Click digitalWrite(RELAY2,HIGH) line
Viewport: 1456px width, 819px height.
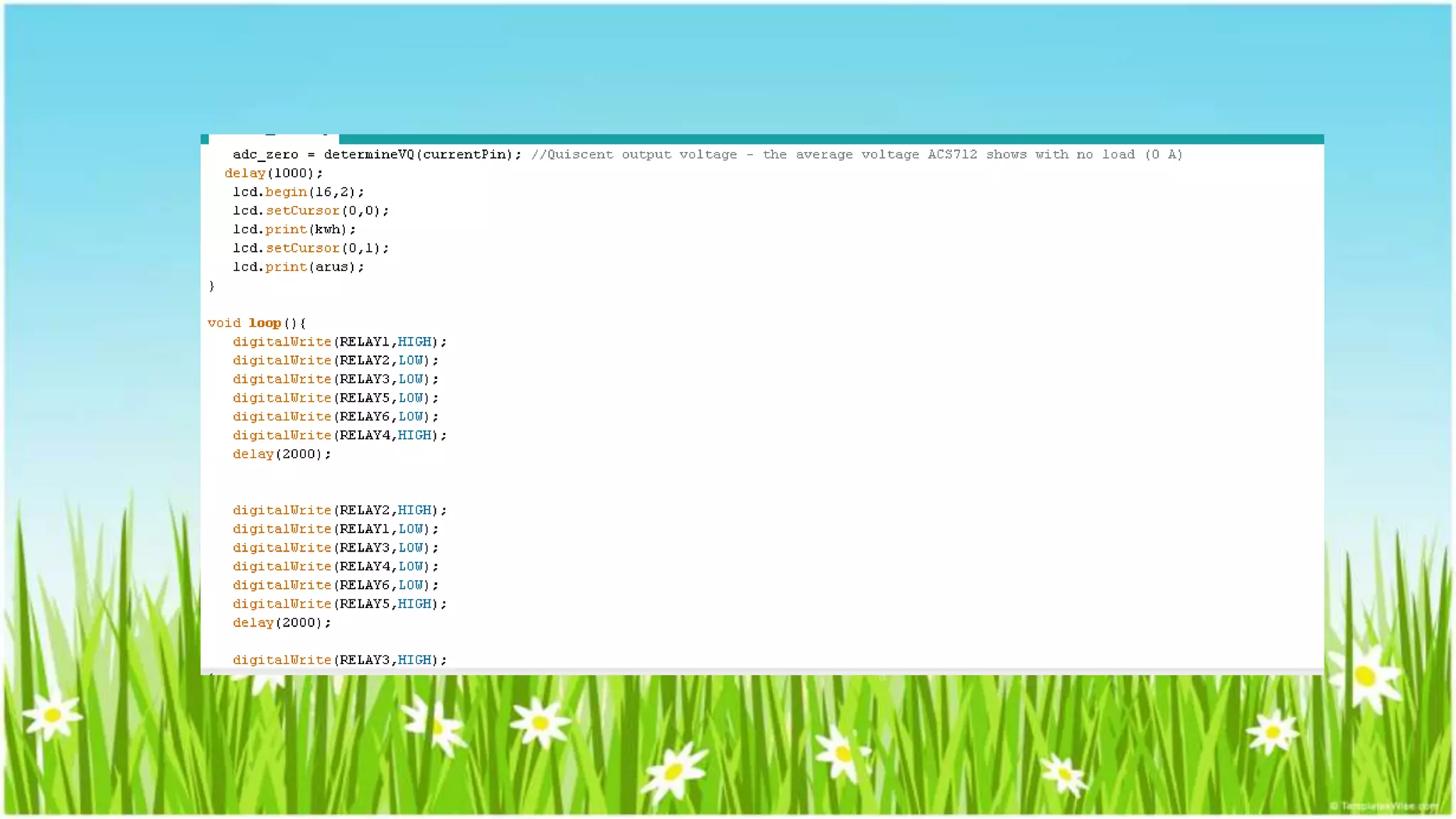click(x=339, y=510)
